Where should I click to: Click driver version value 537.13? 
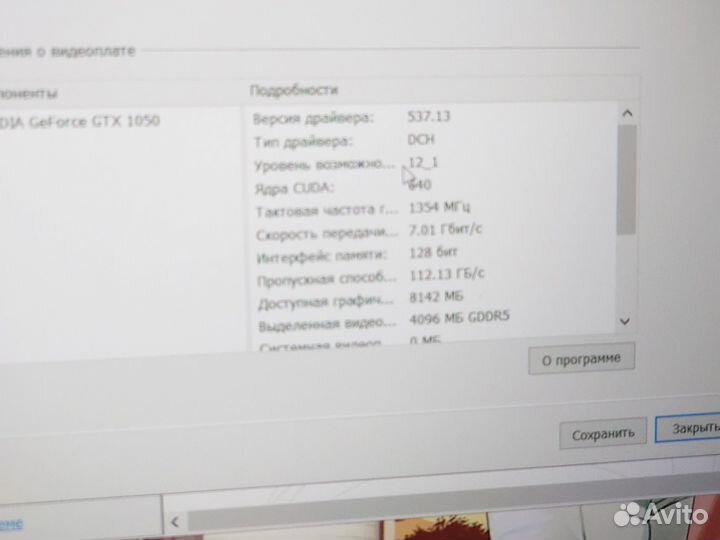[428, 116]
